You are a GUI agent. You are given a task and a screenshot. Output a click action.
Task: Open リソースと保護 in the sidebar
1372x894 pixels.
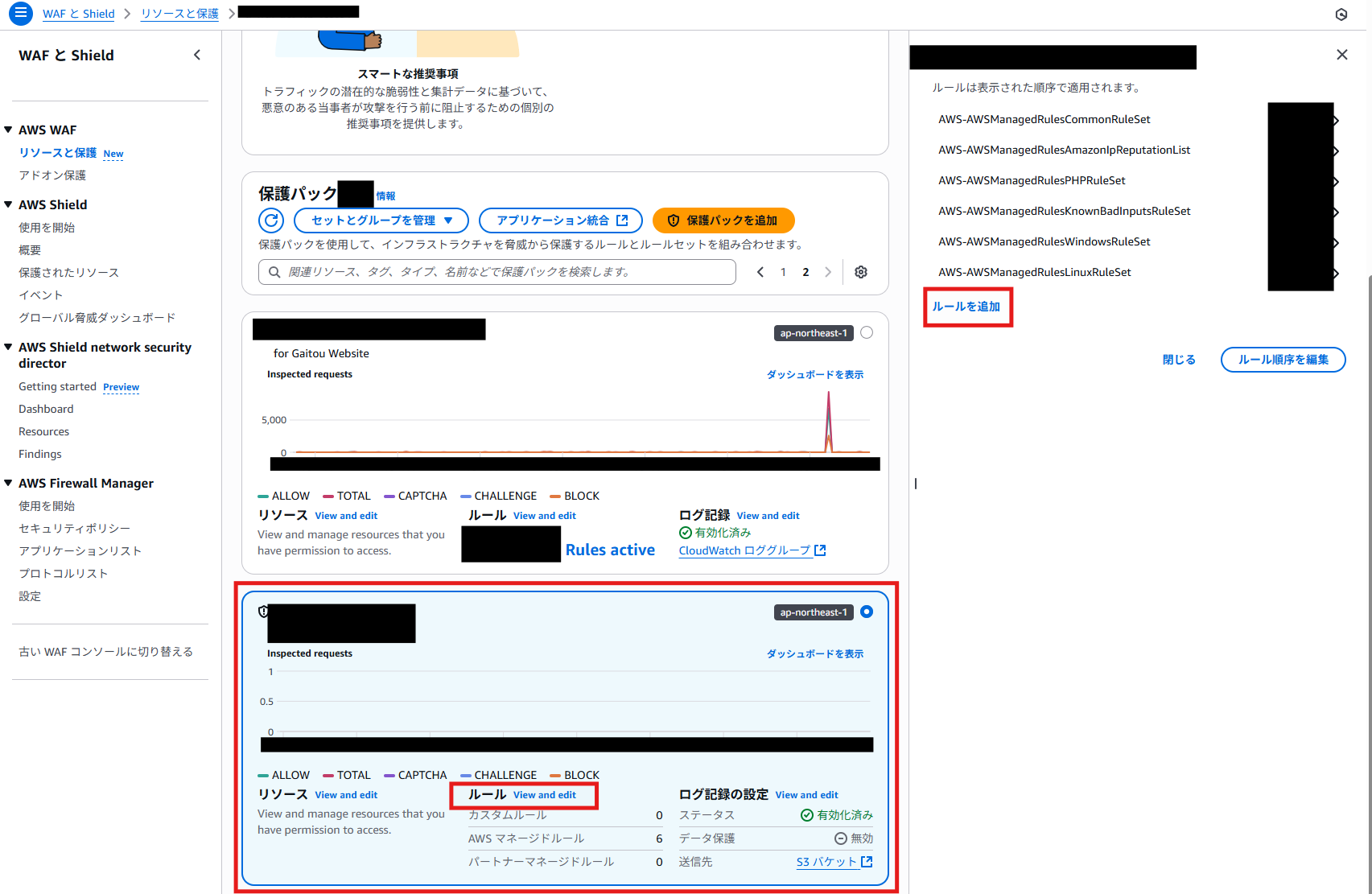pyautogui.click(x=58, y=153)
